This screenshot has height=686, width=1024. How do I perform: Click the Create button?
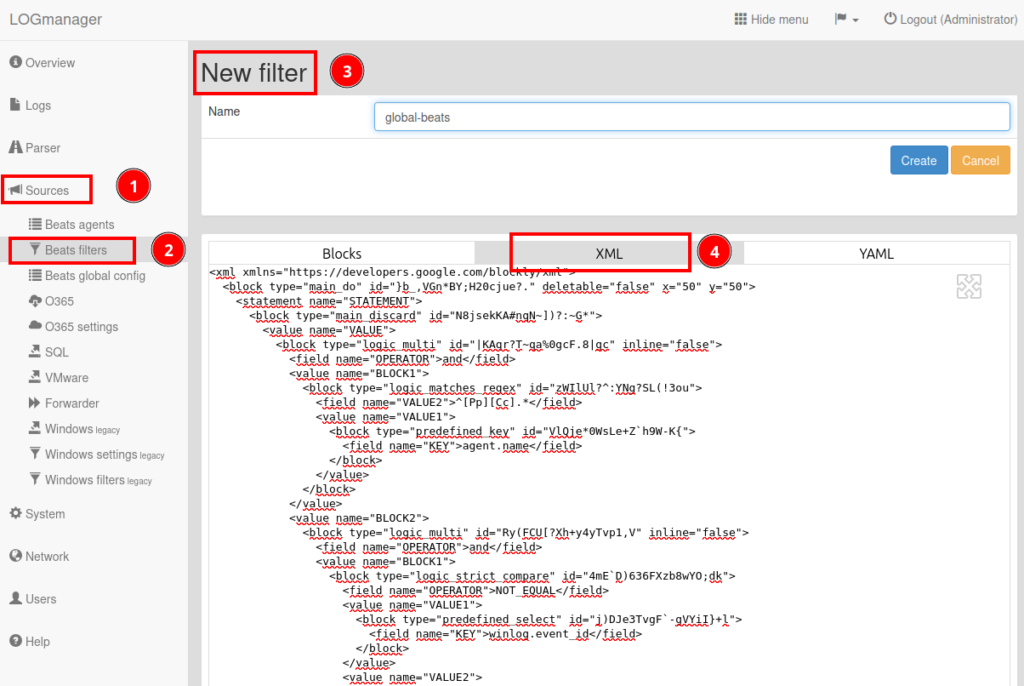click(919, 160)
